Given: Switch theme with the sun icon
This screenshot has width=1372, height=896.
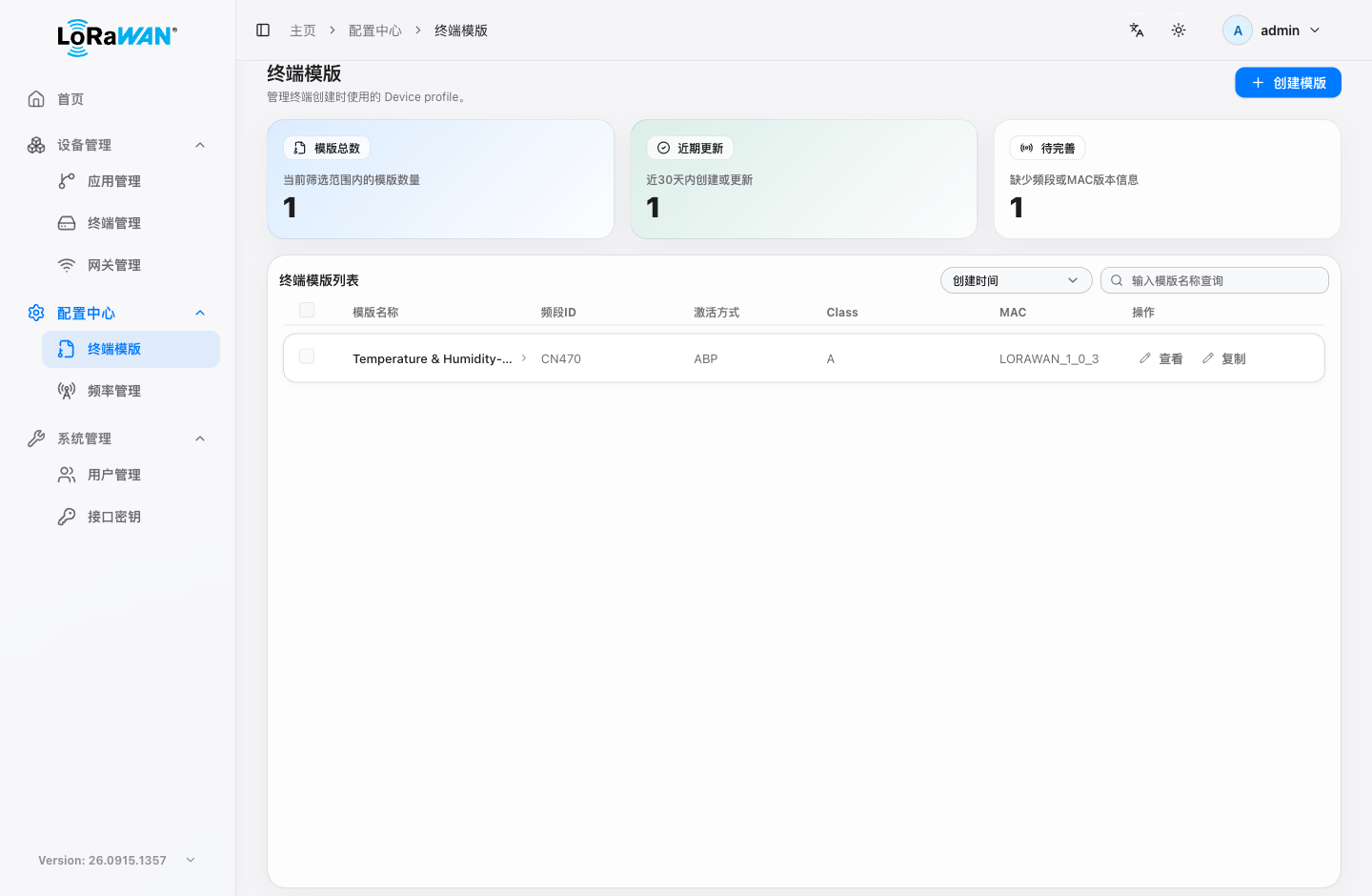Looking at the screenshot, I should click(1179, 31).
